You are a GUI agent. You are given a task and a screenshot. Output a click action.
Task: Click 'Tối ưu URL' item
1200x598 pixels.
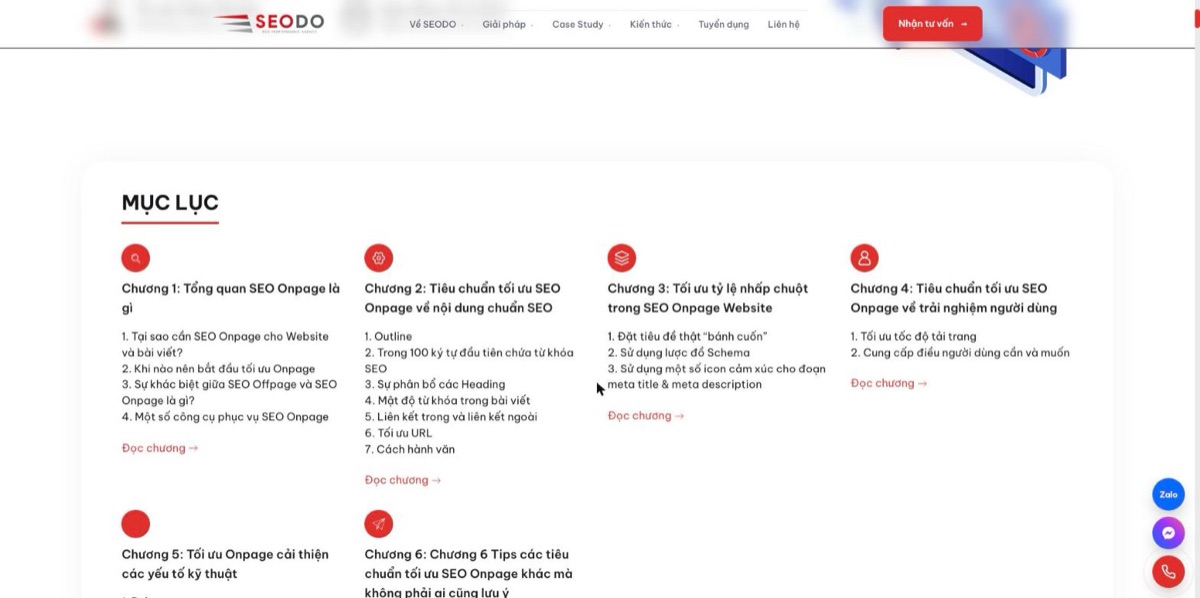click(398, 433)
